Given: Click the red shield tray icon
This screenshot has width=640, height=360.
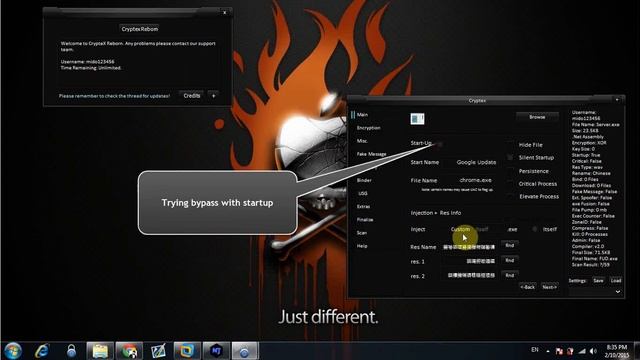Looking at the screenshot, I should (x=570, y=351).
